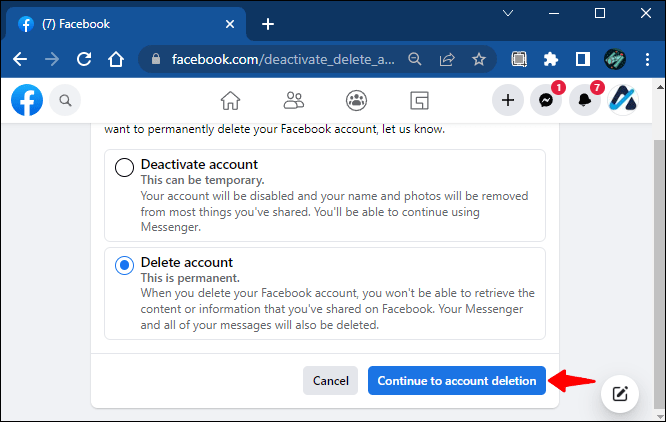Bookmark this page with star icon
Screen dimensions: 666x422
point(479,59)
